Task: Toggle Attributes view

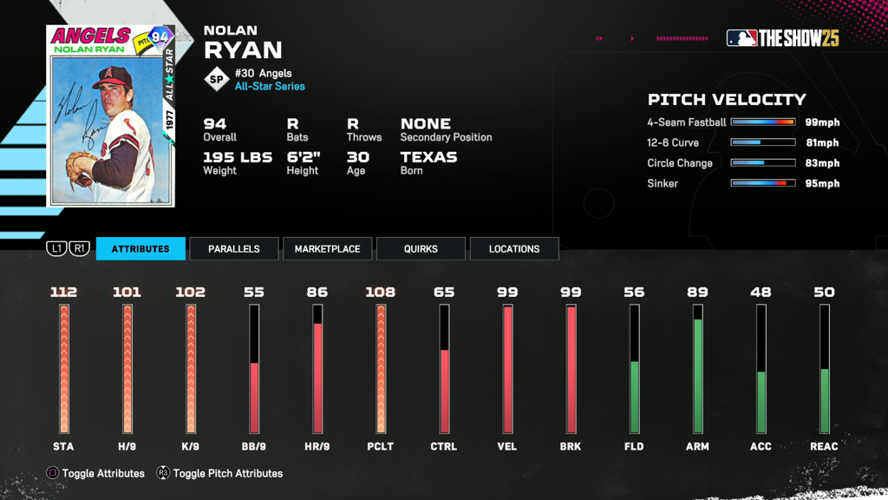Action: click(x=102, y=473)
